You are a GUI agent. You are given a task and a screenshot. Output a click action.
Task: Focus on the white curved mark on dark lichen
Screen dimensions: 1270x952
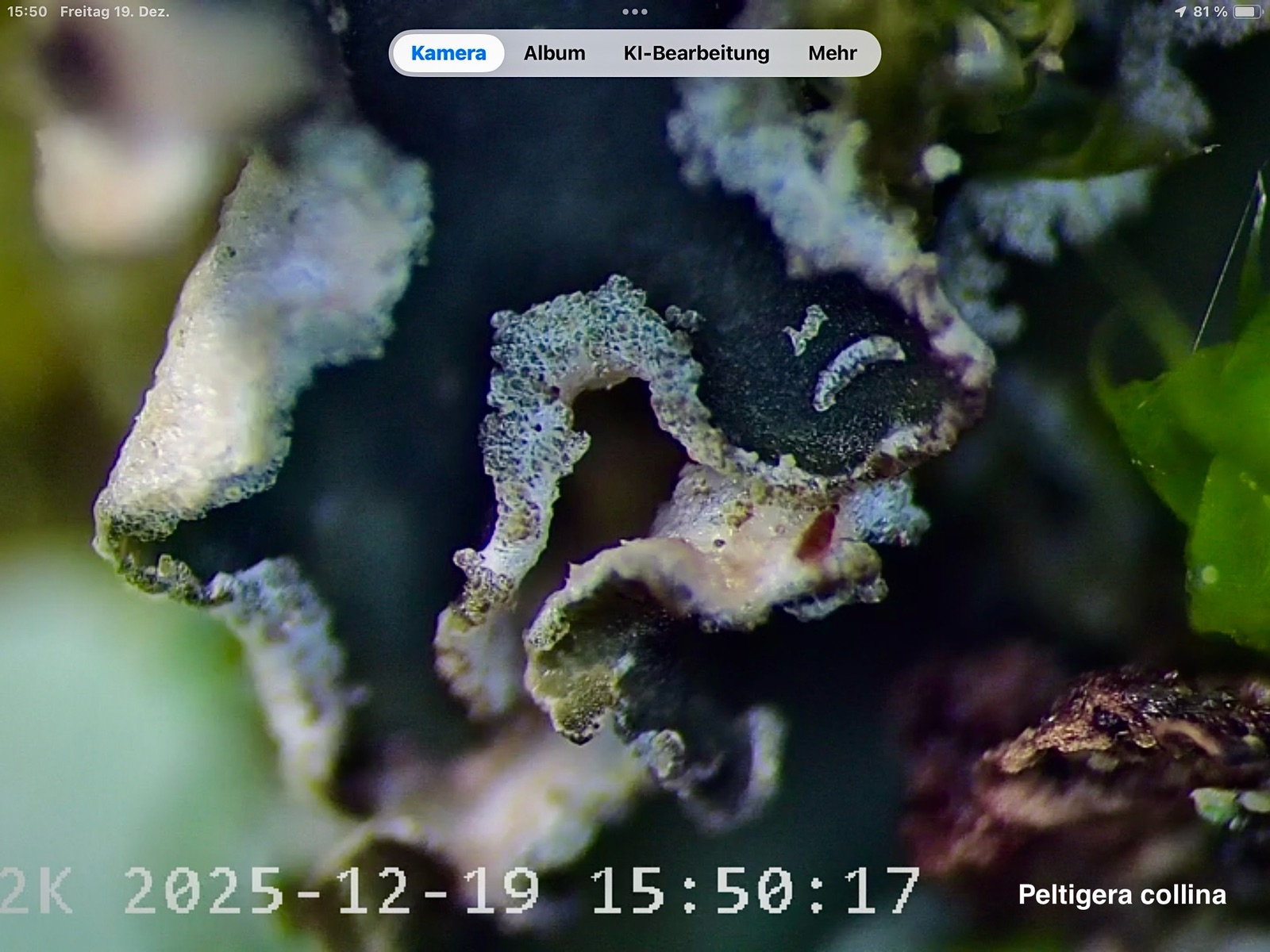coord(857,369)
